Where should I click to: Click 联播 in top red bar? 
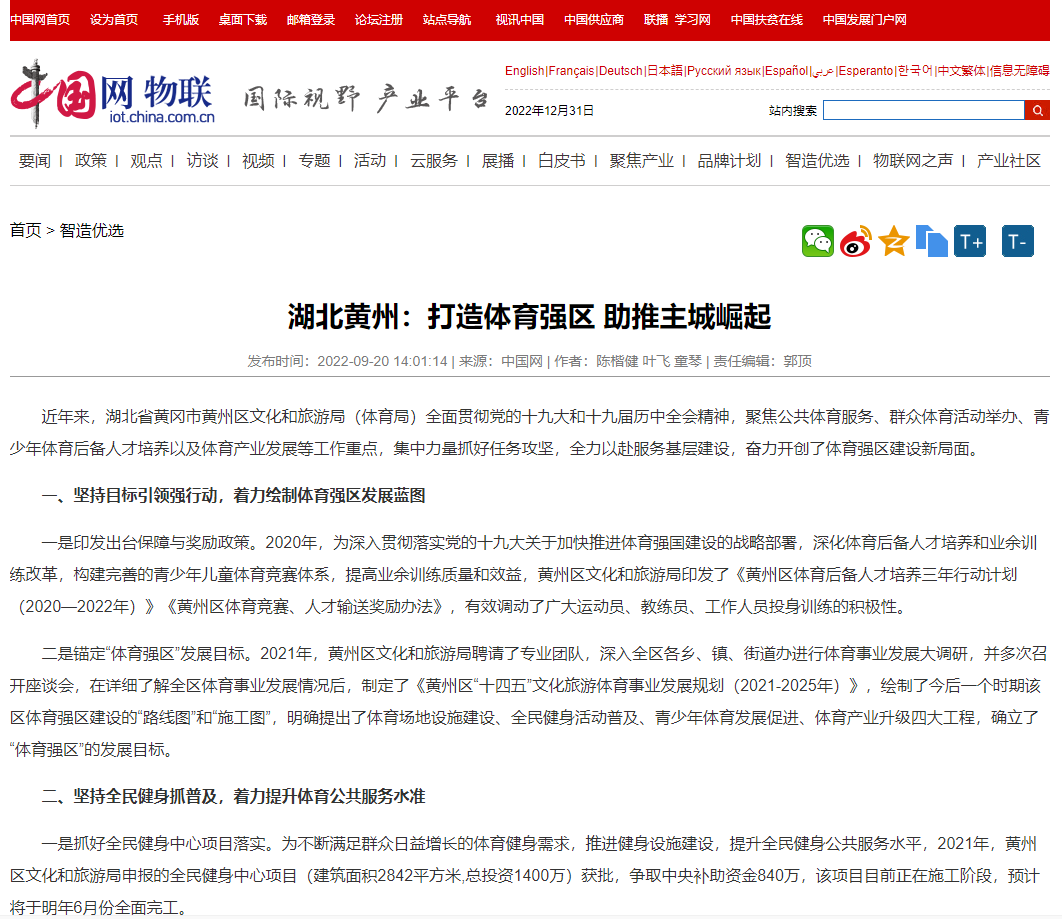click(x=656, y=20)
